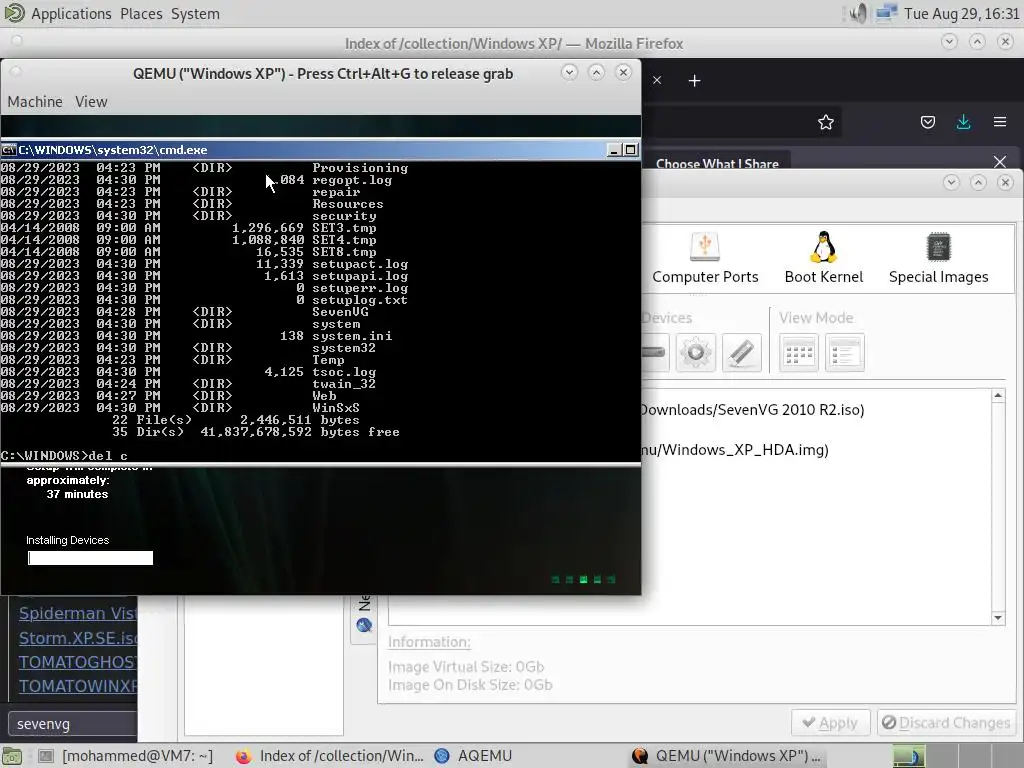
Task: Click the Image Virtual Size info text
Action: pos(466,667)
